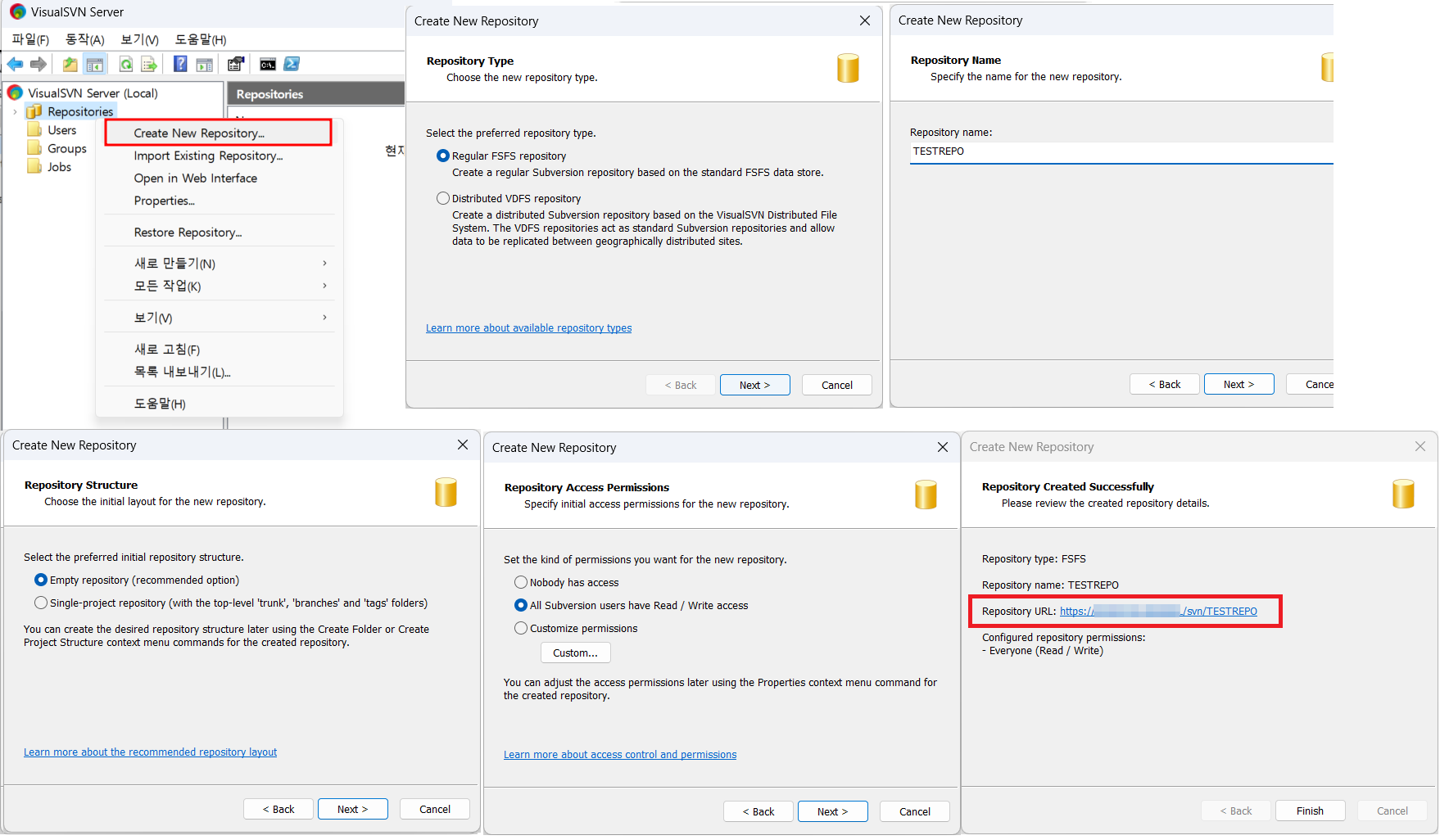Viewport: 1440px width, 840px height.
Task: Open the 보기(V) menu in the menu bar
Action: click(x=139, y=39)
